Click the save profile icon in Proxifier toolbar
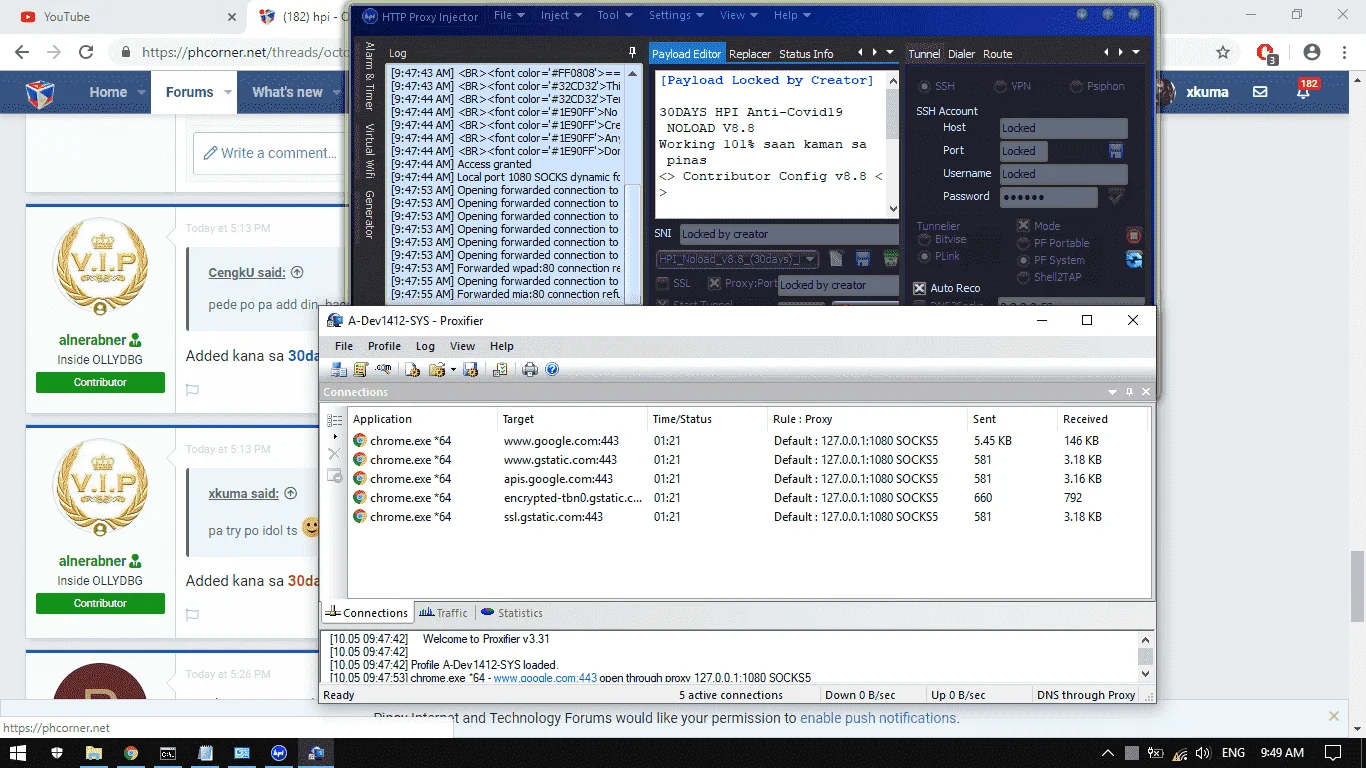This screenshot has height=768, width=1366. click(470, 369)
